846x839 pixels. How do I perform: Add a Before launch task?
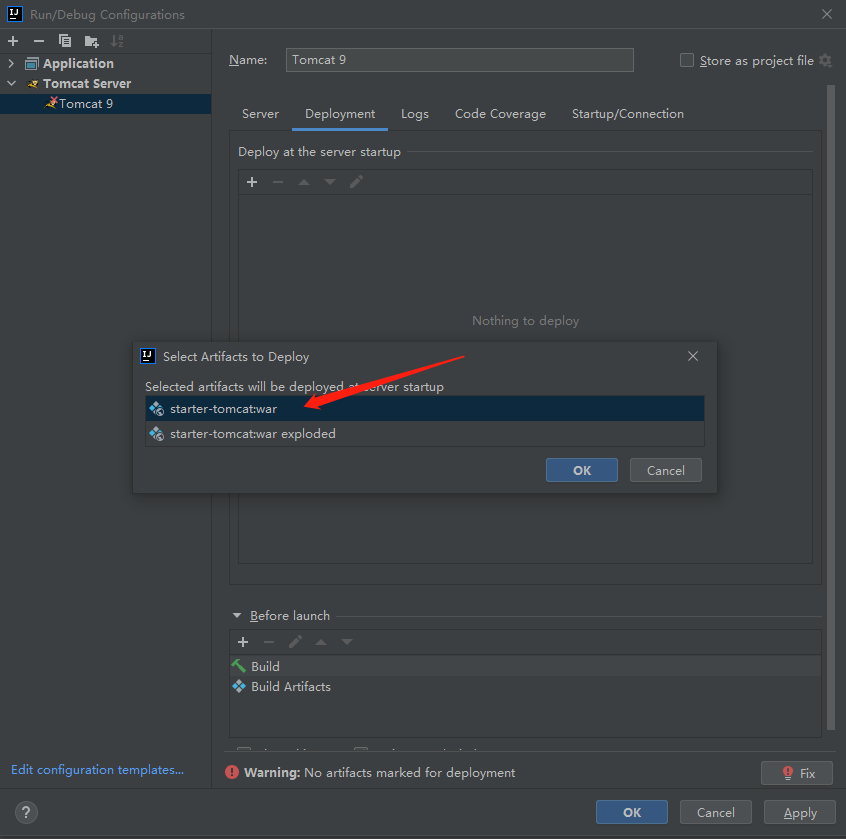pos(243,642)
